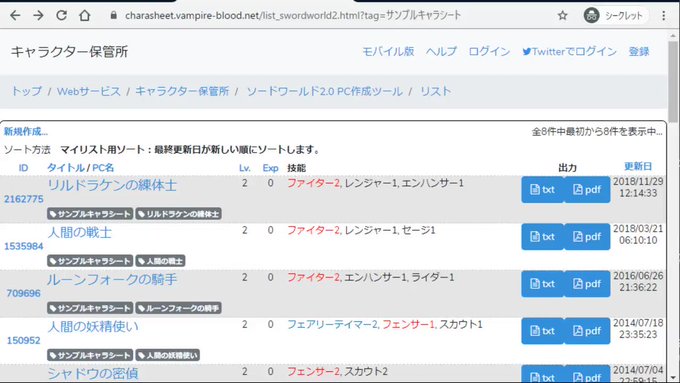Click ID 2162775 link
This screenshot has width=680, height=383.
[x=23, y=199]
